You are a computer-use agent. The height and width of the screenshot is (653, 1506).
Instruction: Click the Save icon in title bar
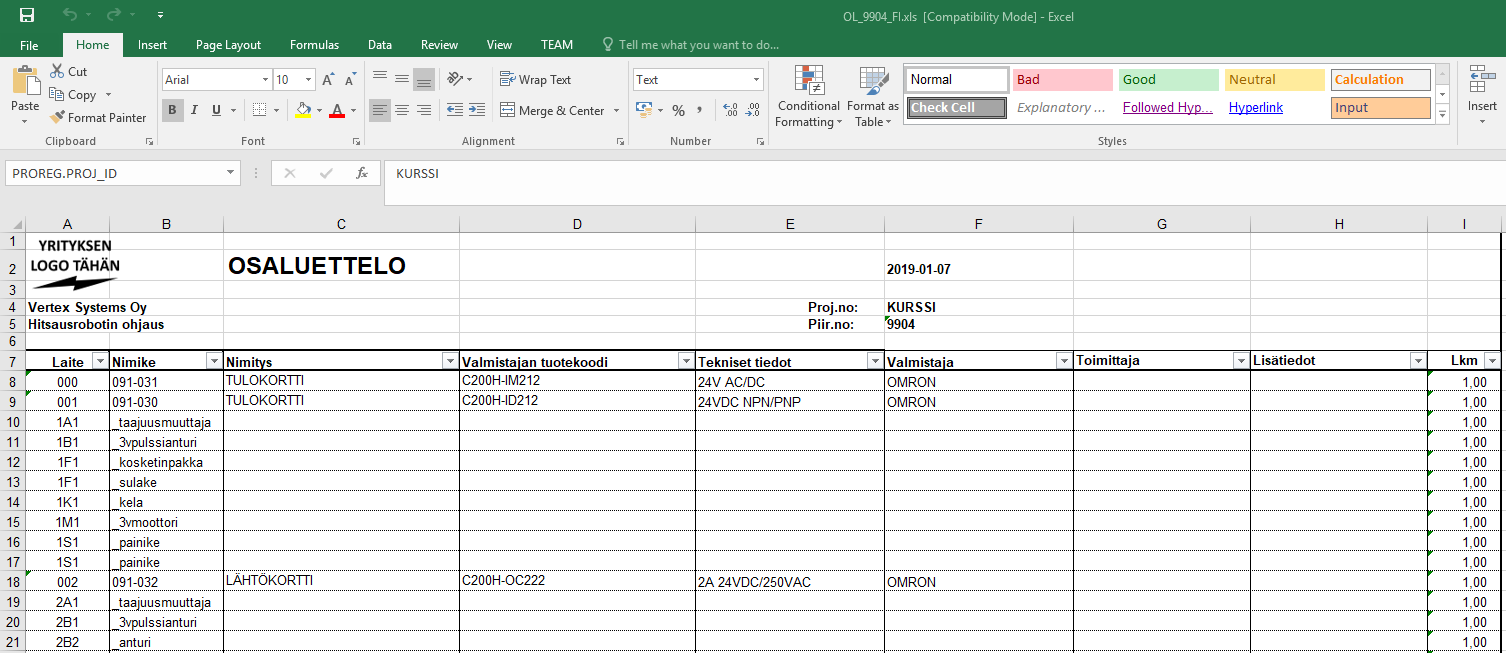(27, 15)
